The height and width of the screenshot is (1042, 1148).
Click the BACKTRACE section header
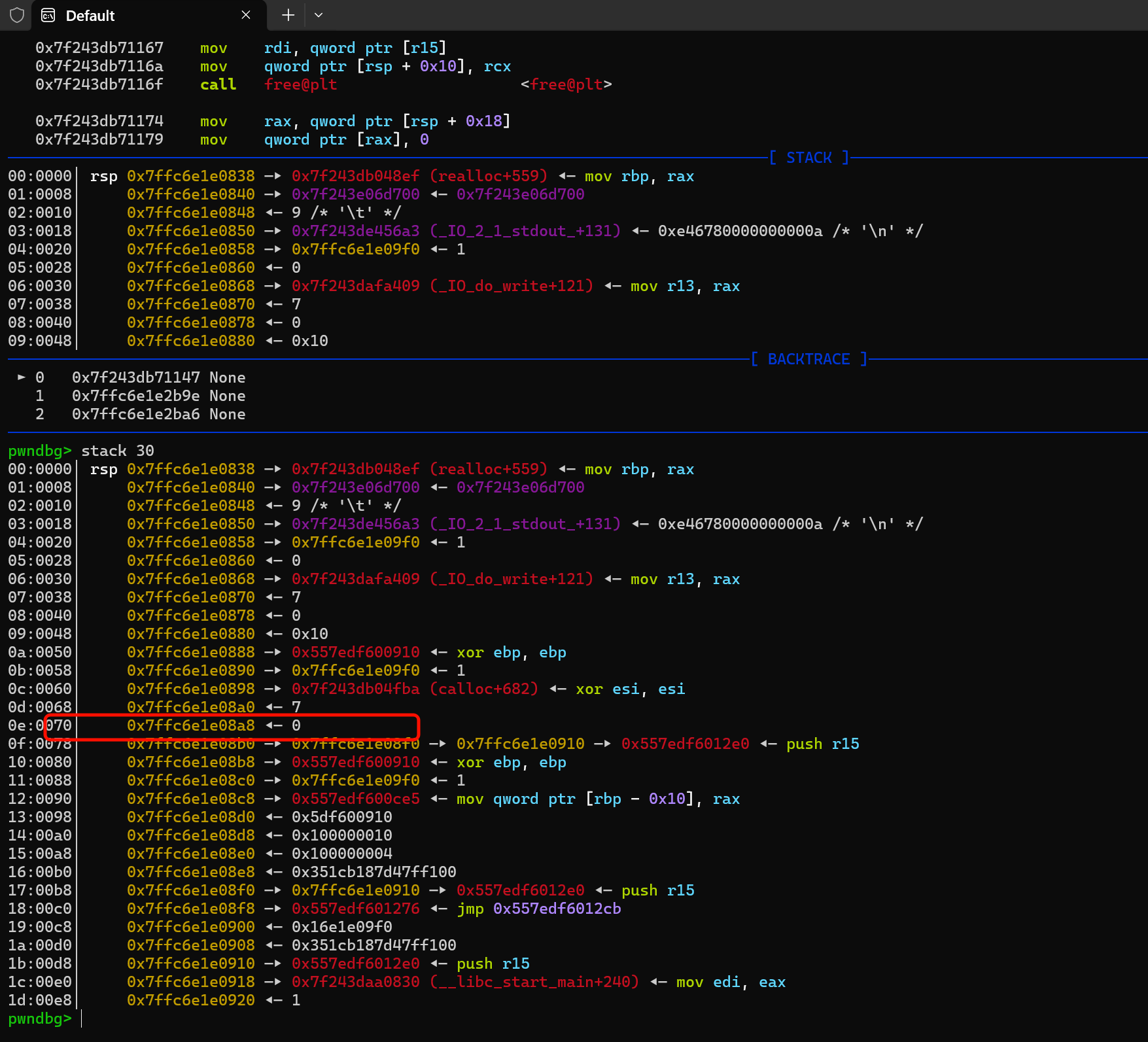pos(809,359)
